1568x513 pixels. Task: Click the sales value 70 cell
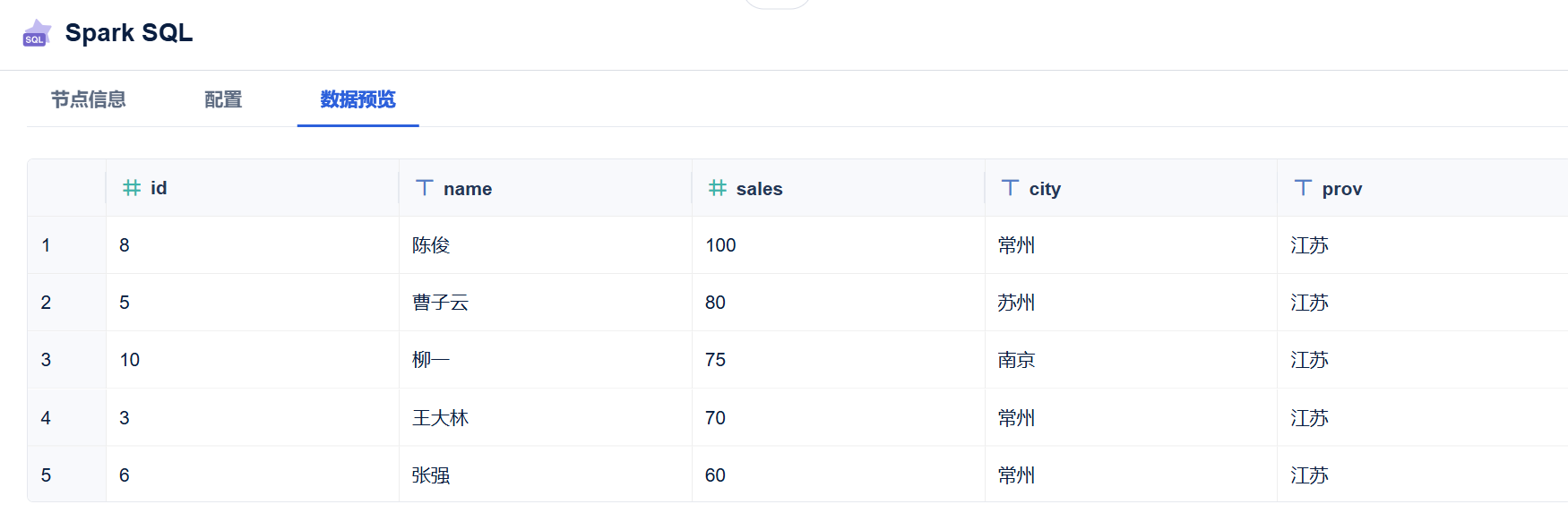click(715, 418)
